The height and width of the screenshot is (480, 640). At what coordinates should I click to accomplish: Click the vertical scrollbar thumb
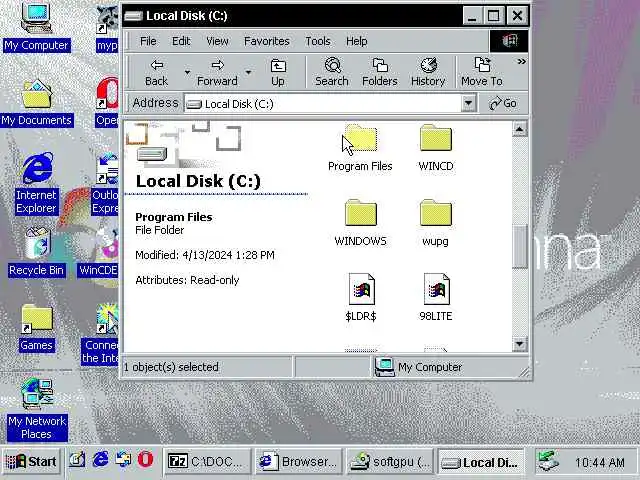(x=519, y=246)
